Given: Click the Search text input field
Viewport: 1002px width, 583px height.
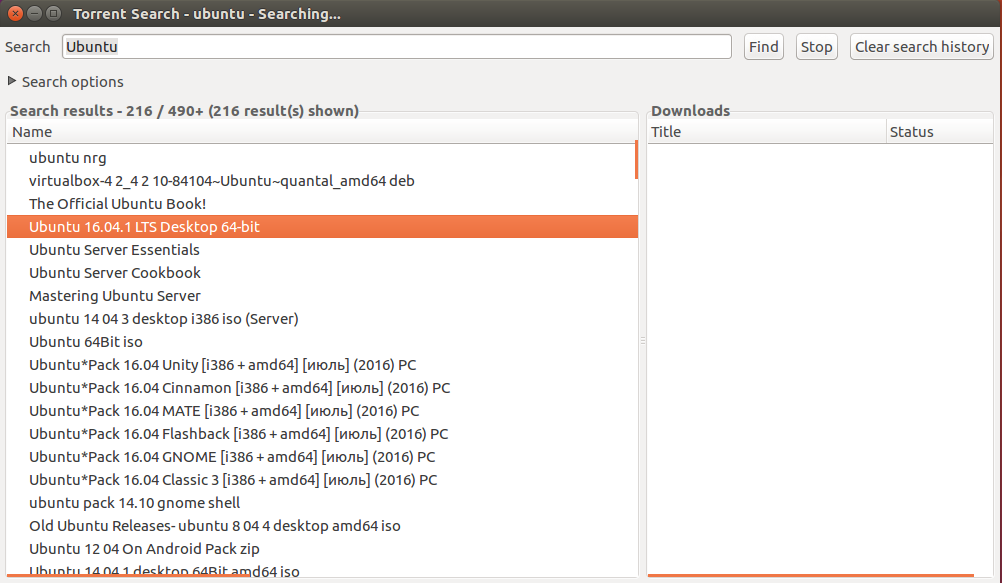Looking at the screenshot, I should click(396, 47).
